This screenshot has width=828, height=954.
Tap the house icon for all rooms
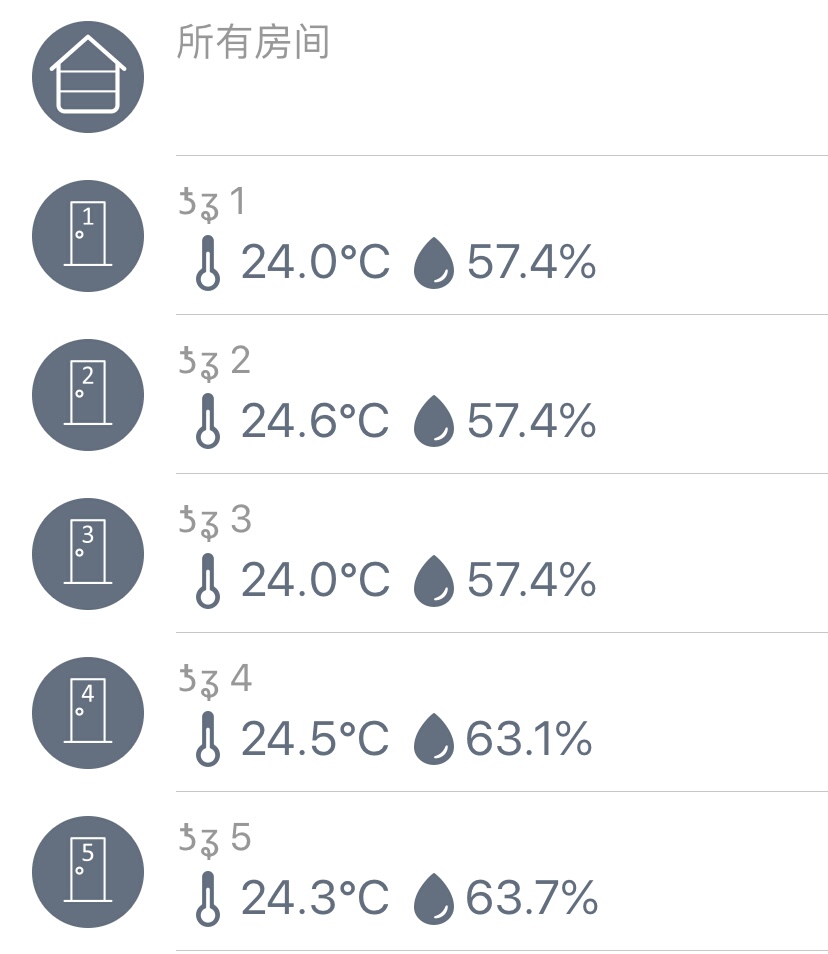[88, 78]
